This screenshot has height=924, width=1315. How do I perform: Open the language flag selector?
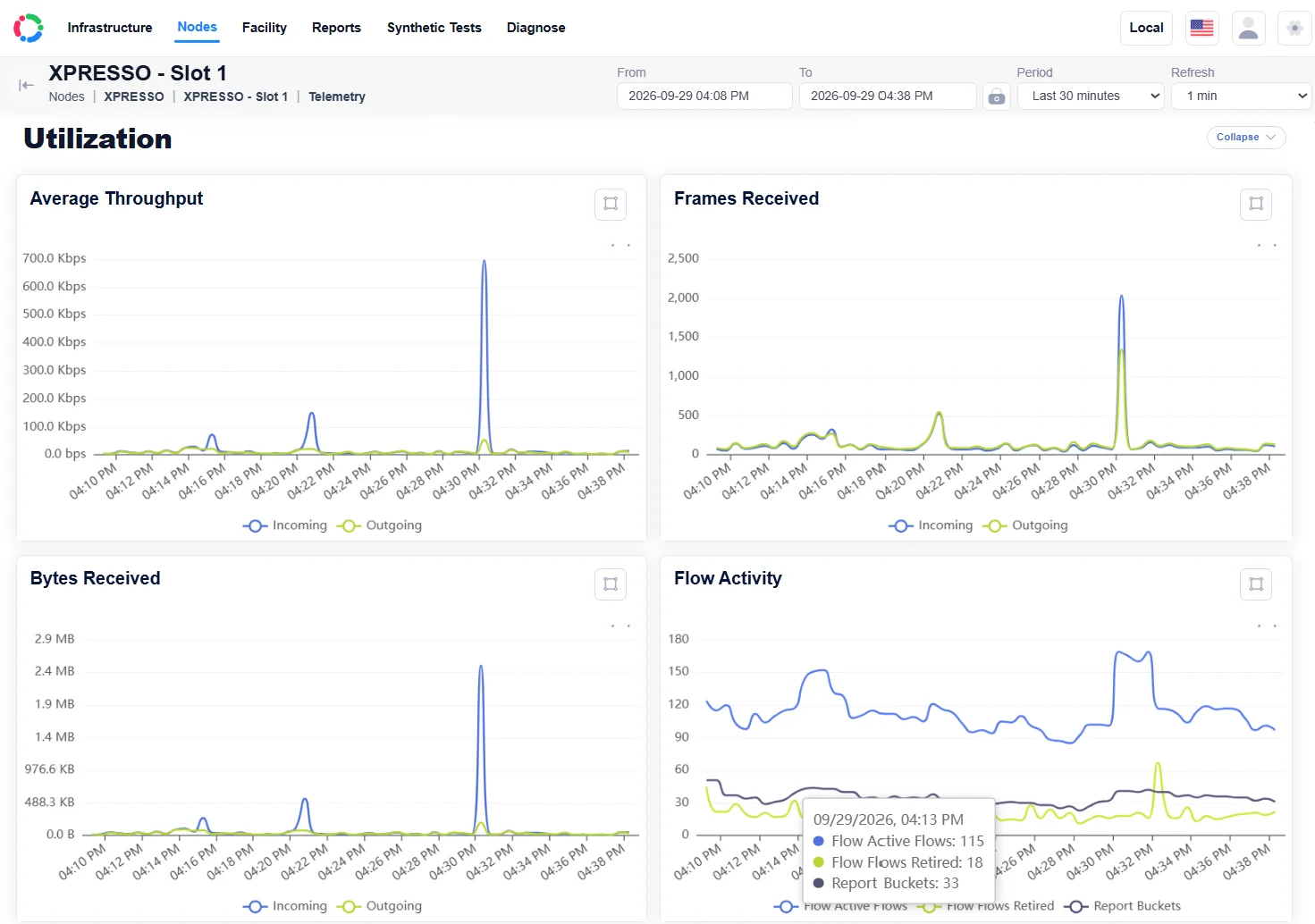tap(1202, 28)
